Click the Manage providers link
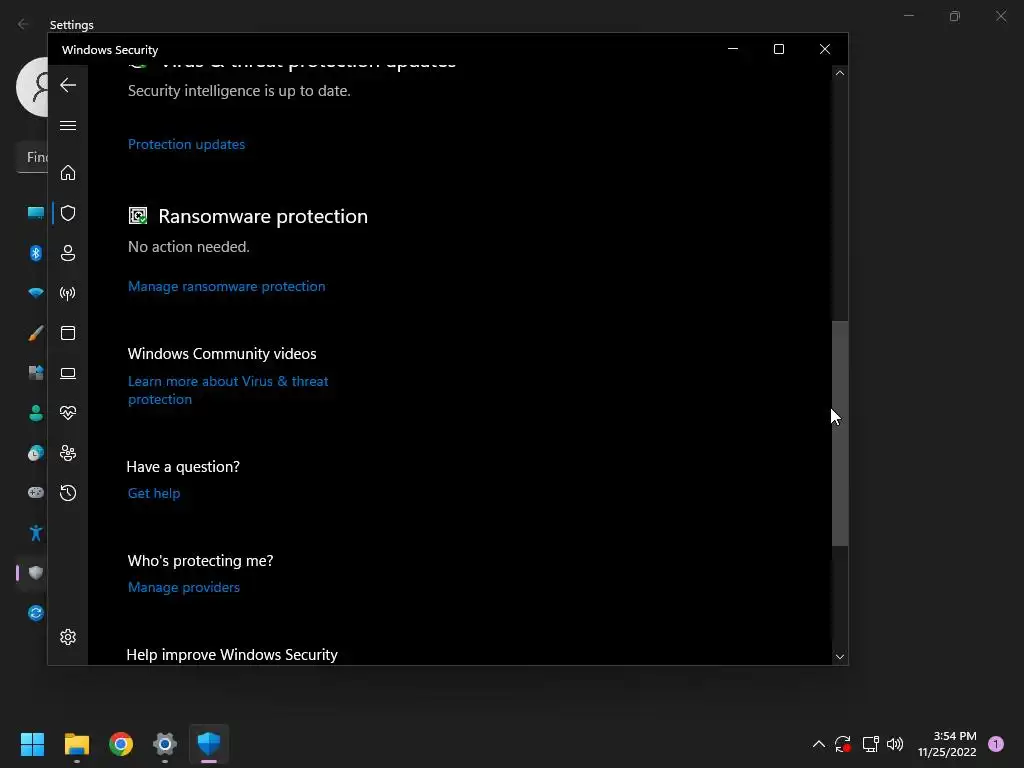 click(x=184, y=587)
